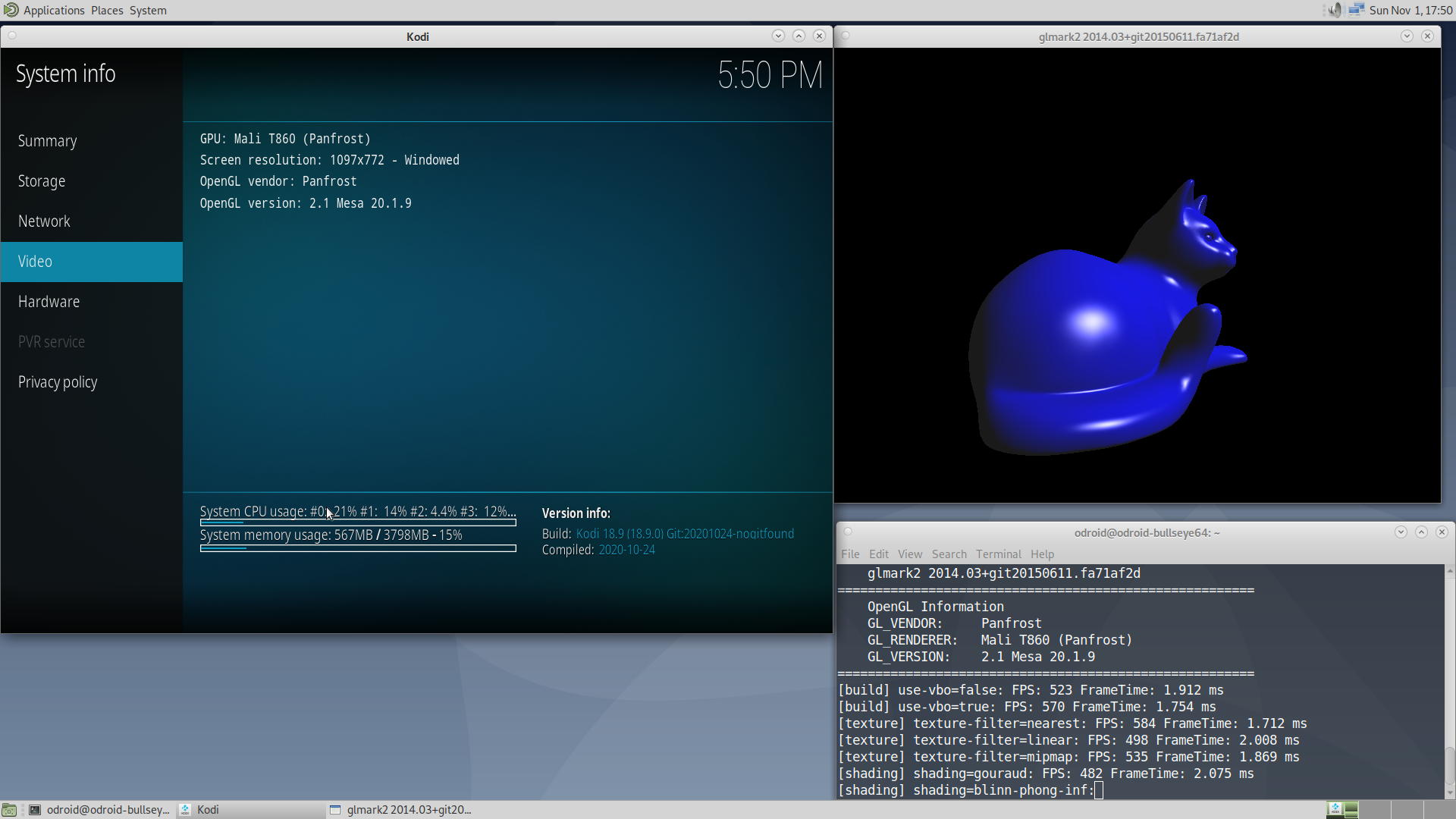Click the Screen resolution 1097x772 line
Viewport: 1456px width, 819px height.
(x=329, y=160)
